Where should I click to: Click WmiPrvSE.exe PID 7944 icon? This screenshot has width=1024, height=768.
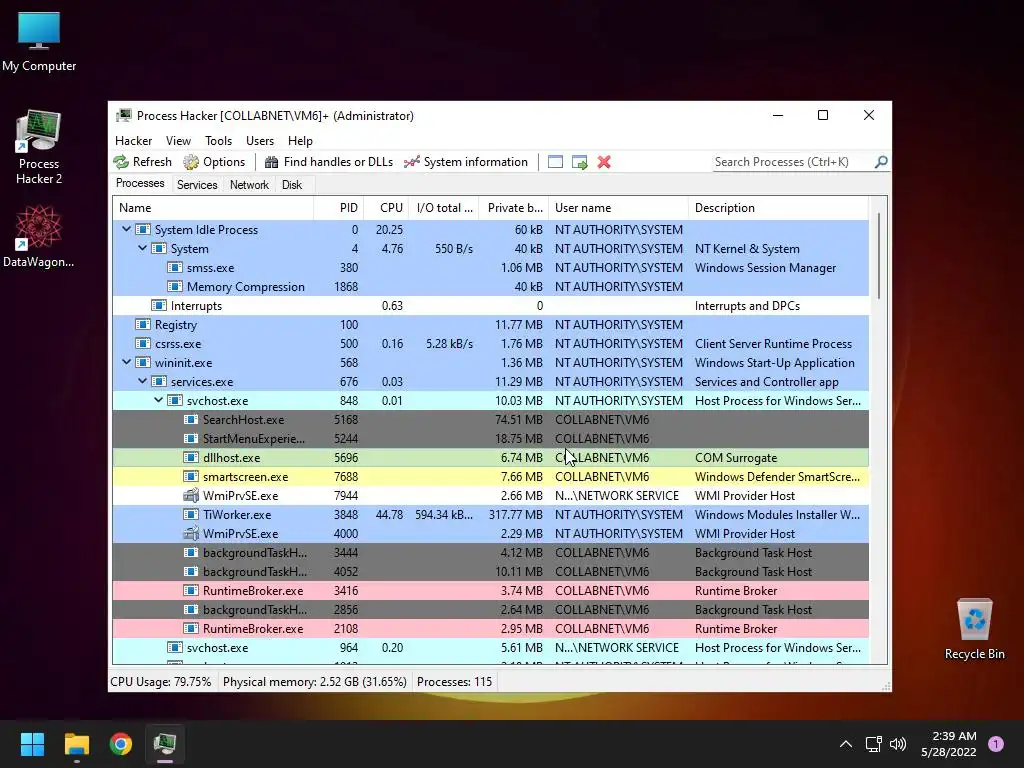(x=191, y=495)
